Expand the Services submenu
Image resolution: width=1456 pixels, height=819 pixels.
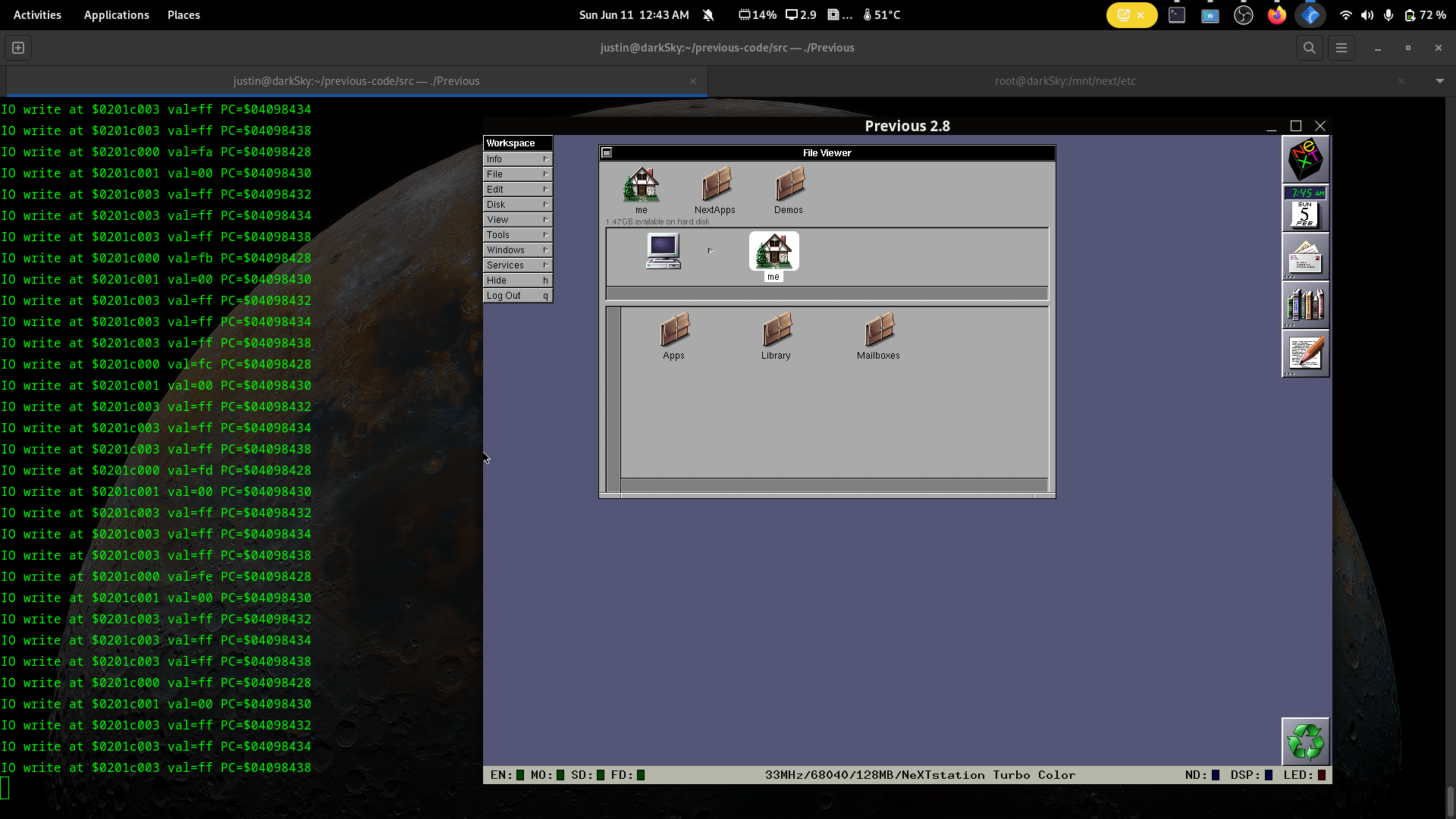pyautogui.click(x=518, y=265)
